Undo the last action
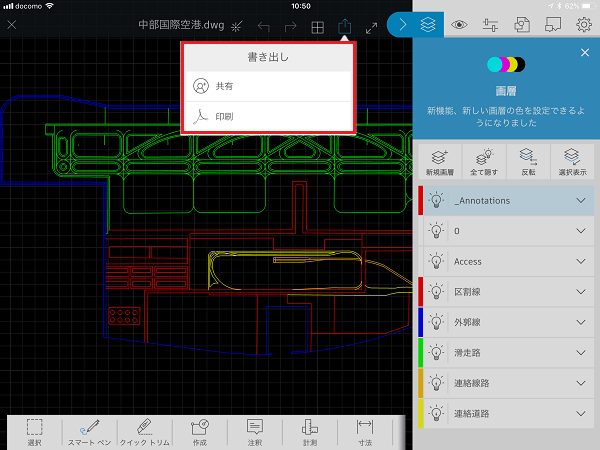Viewport: 600px width, 450px height. (x=263, y=26)
